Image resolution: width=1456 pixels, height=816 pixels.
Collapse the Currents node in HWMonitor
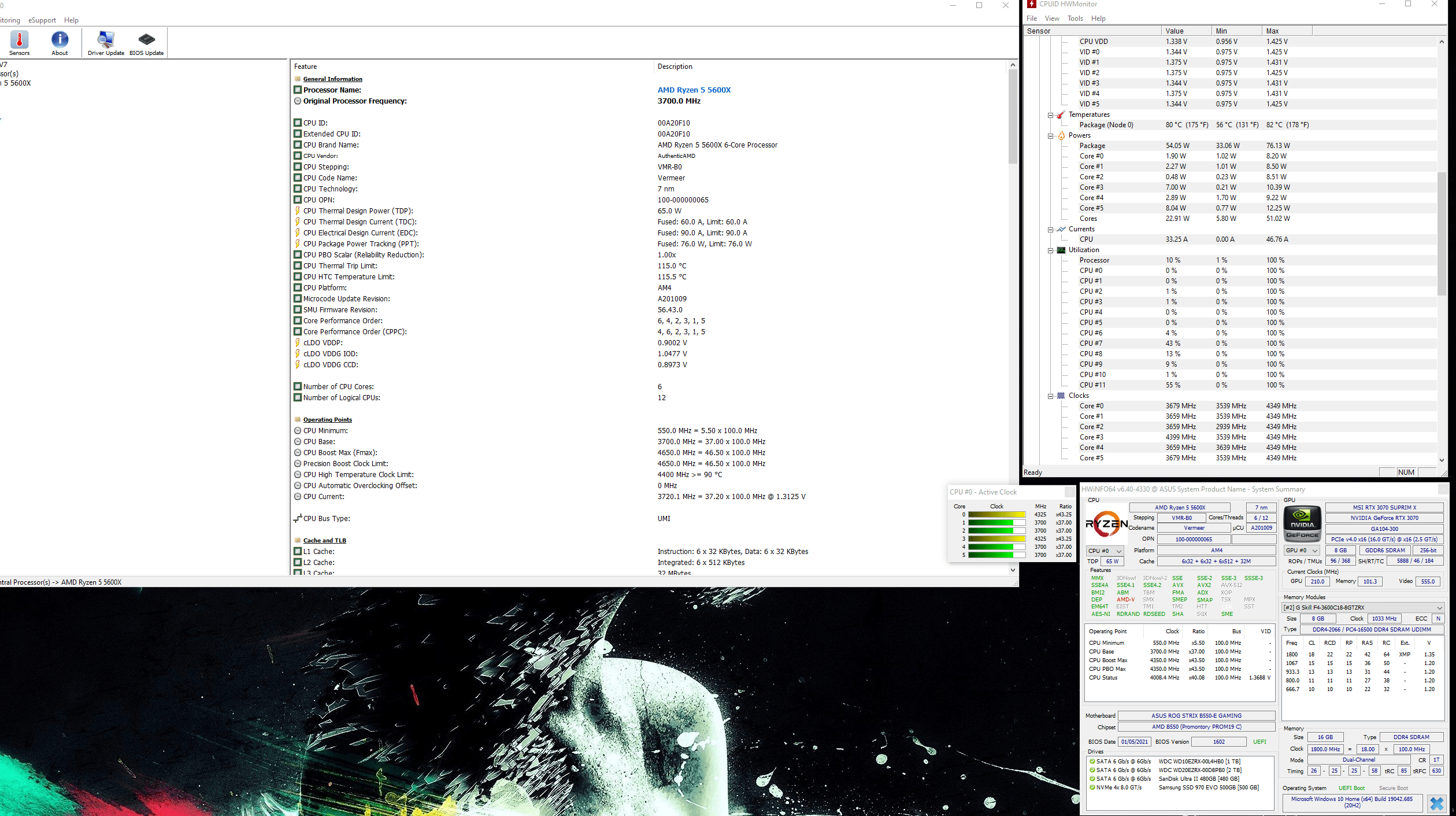click(x=1051, y=230)
